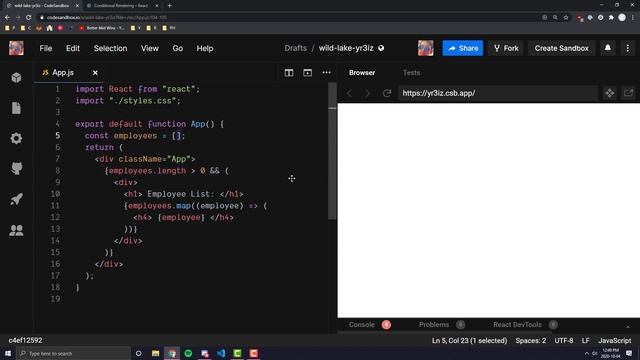Viewport: 640px width, 360px height.
Task: Open notifications bell icon
Action: coord(608,48)
